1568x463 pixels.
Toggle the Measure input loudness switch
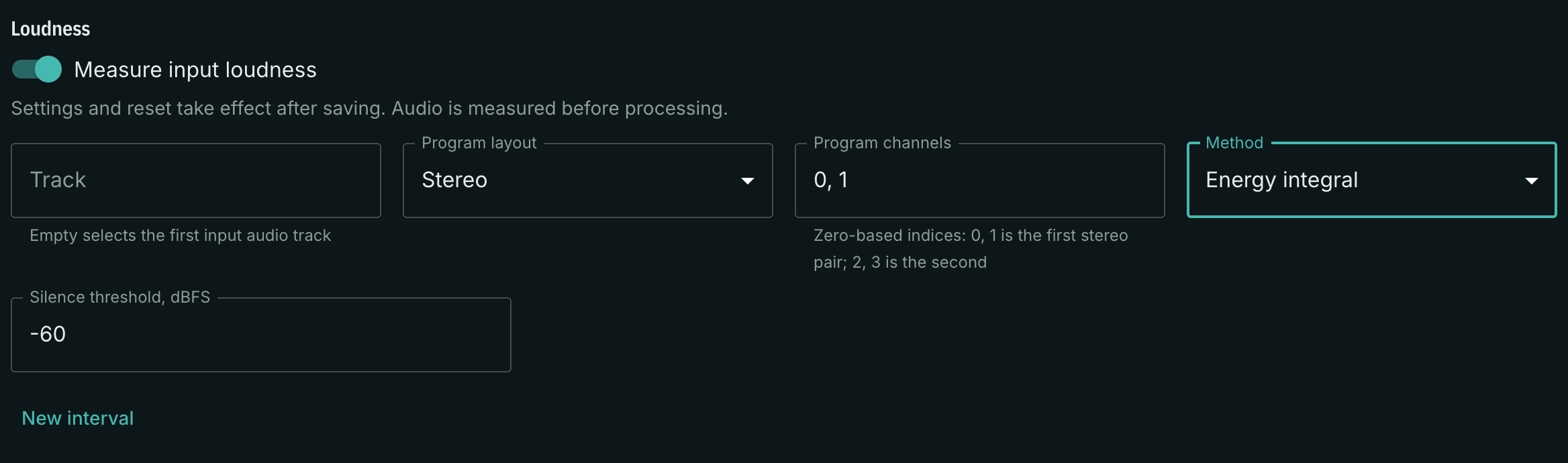(x=37, y=69)
